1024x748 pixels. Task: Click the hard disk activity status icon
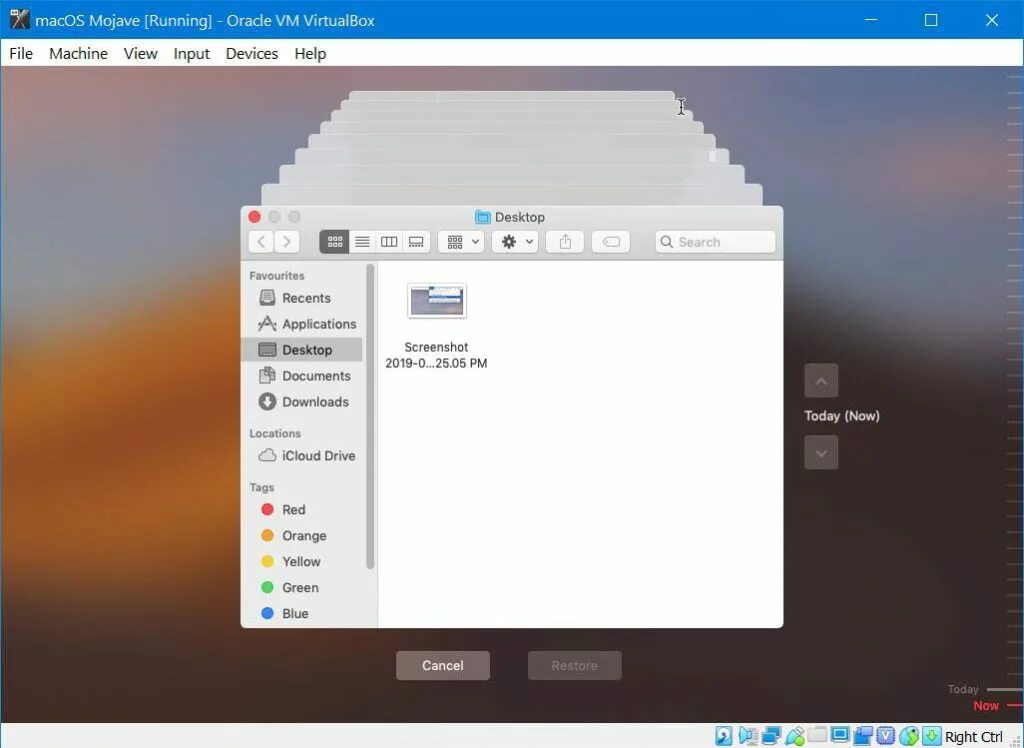click(x=724, y=736)
